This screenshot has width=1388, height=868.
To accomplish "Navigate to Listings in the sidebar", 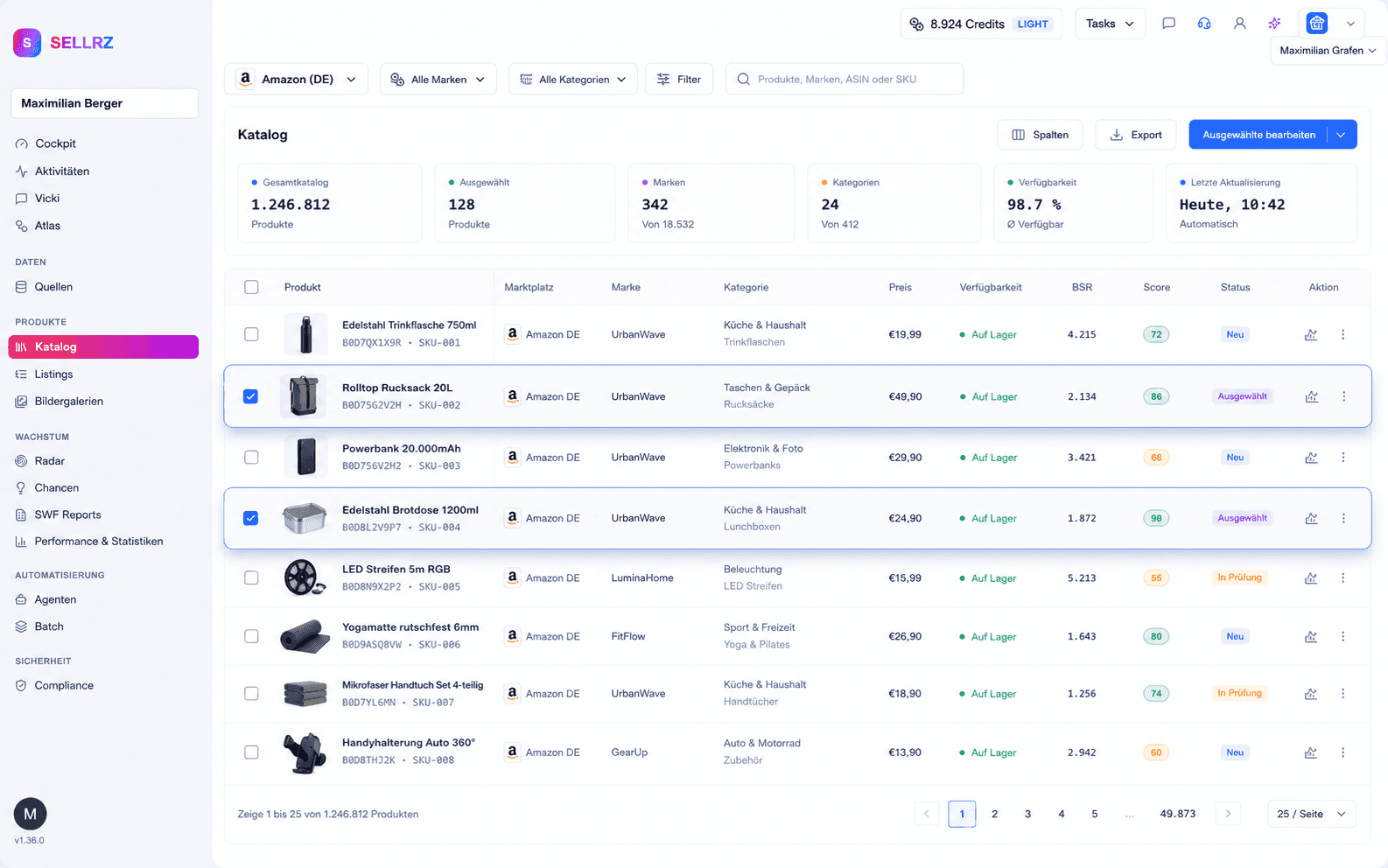I will [53, 374].
